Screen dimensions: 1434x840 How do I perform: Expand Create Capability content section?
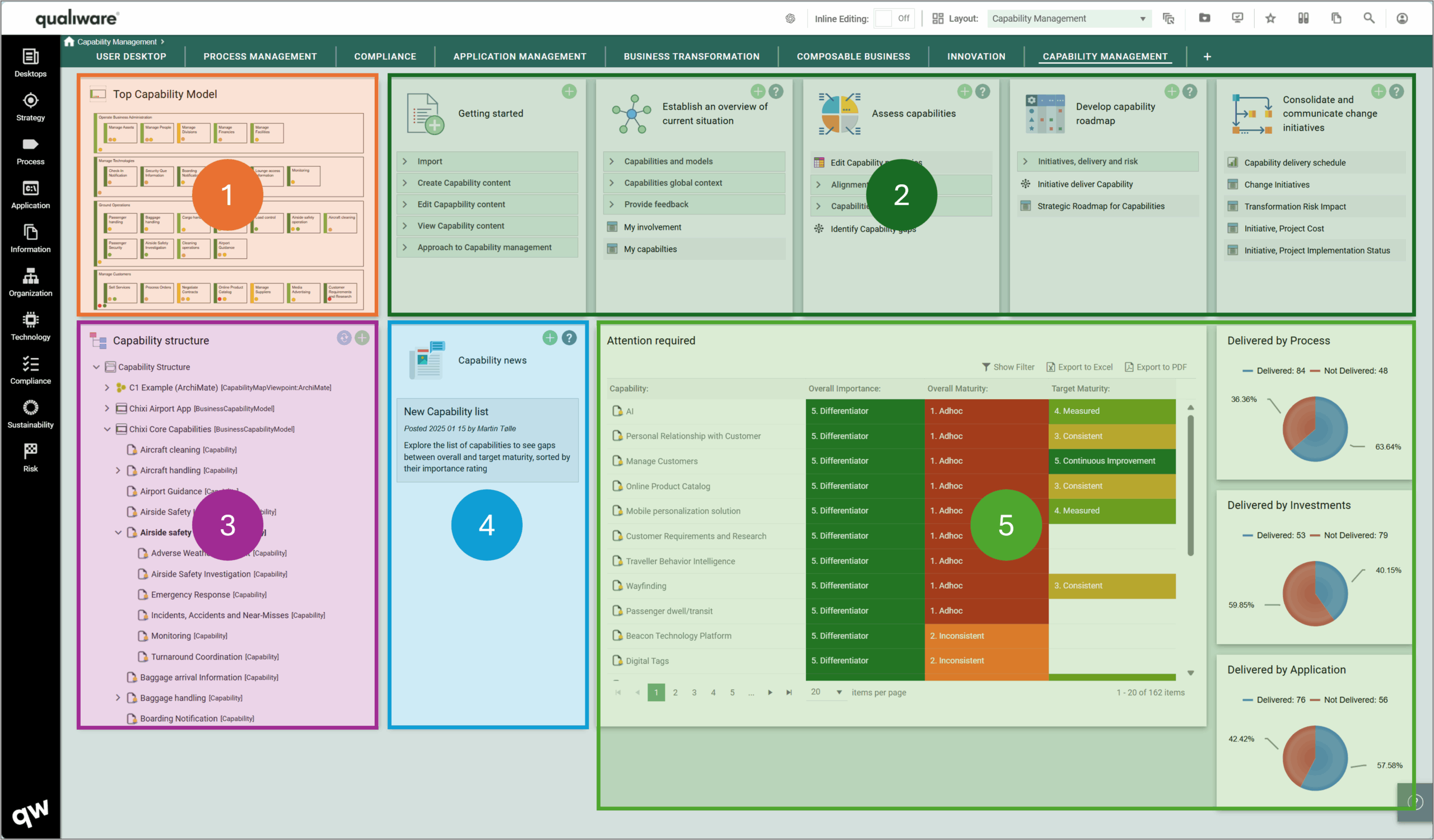487,183
